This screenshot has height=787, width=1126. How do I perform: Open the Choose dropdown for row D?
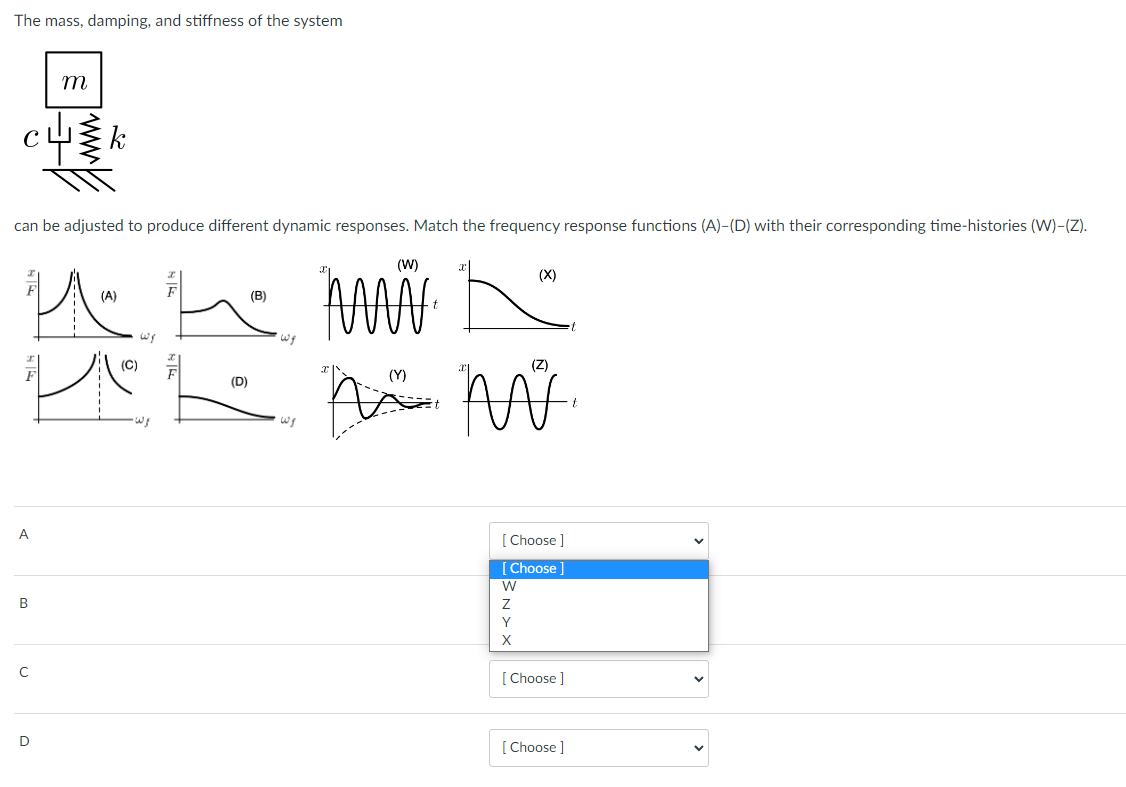pos(598,747)
